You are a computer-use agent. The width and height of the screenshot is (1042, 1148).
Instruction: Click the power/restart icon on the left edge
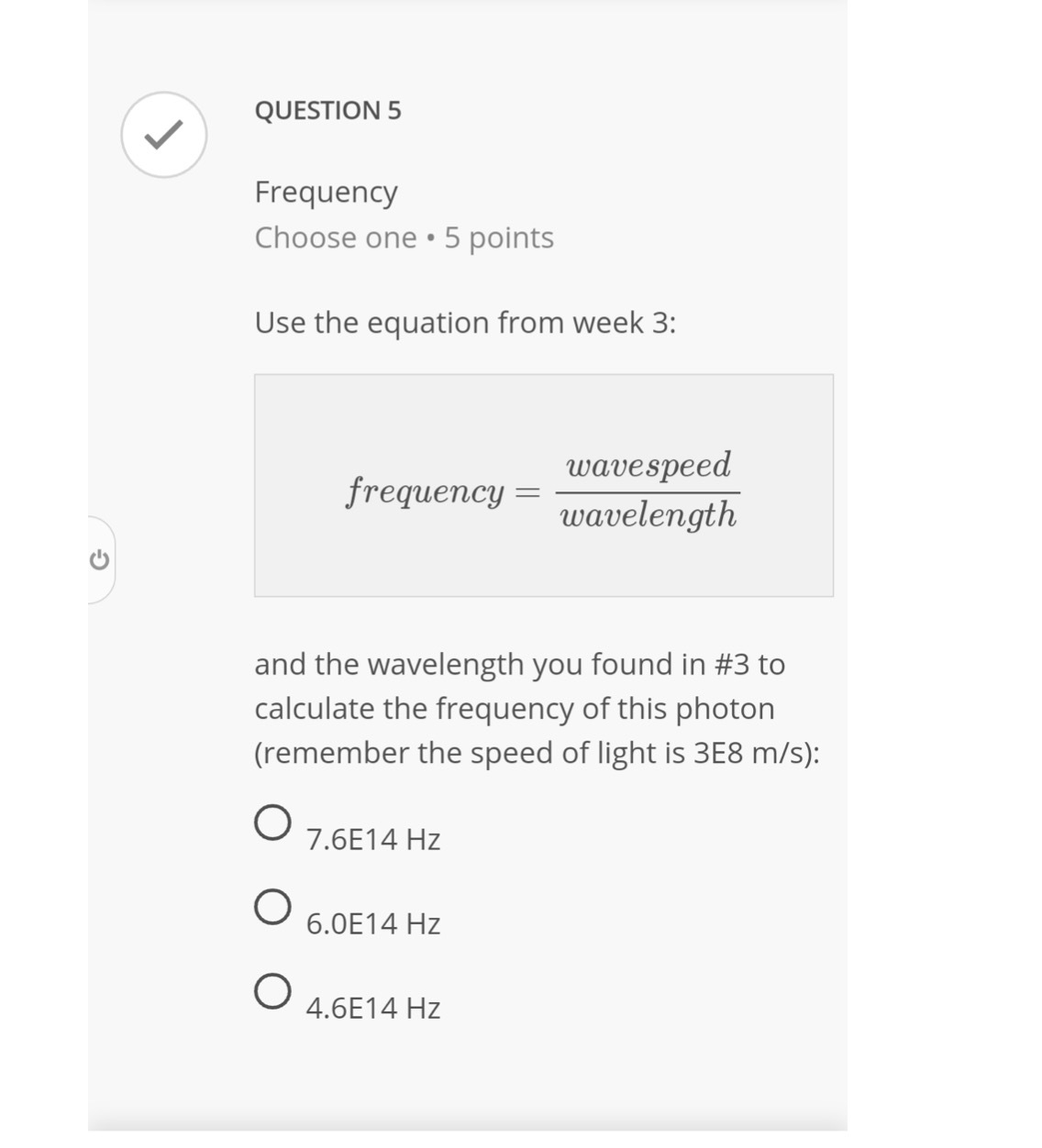click(98, 559)
